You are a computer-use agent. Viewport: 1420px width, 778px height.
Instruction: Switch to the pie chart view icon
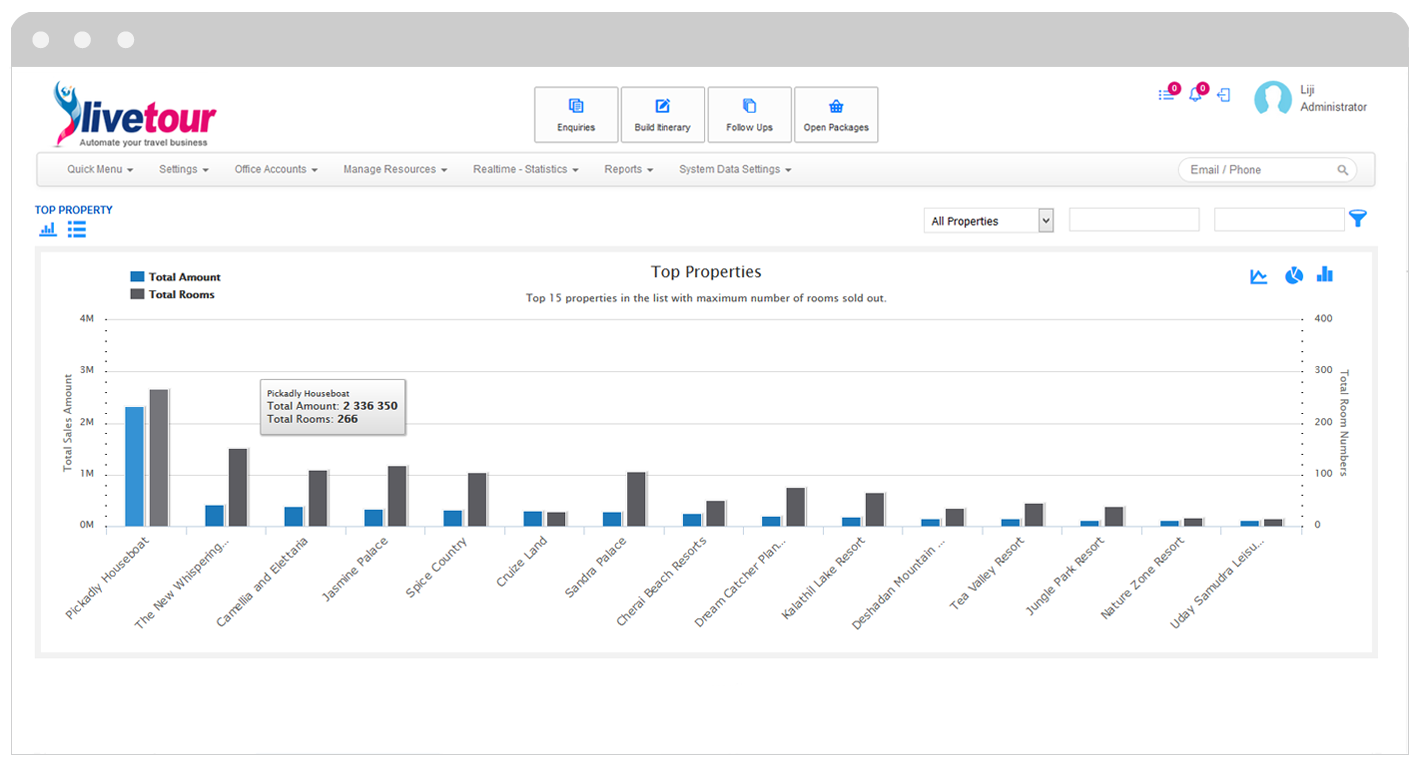tap(1293, 275)
